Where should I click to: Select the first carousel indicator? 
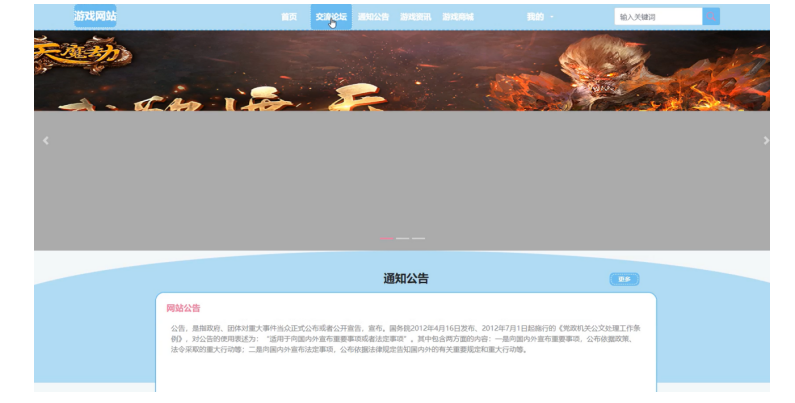point(387,238)
